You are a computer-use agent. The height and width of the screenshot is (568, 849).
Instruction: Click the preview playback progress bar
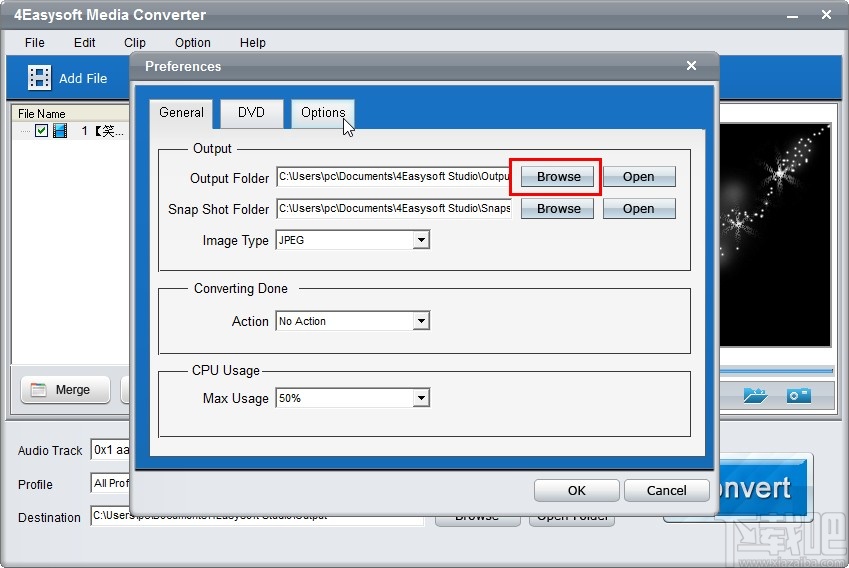(x=776, y=371)
